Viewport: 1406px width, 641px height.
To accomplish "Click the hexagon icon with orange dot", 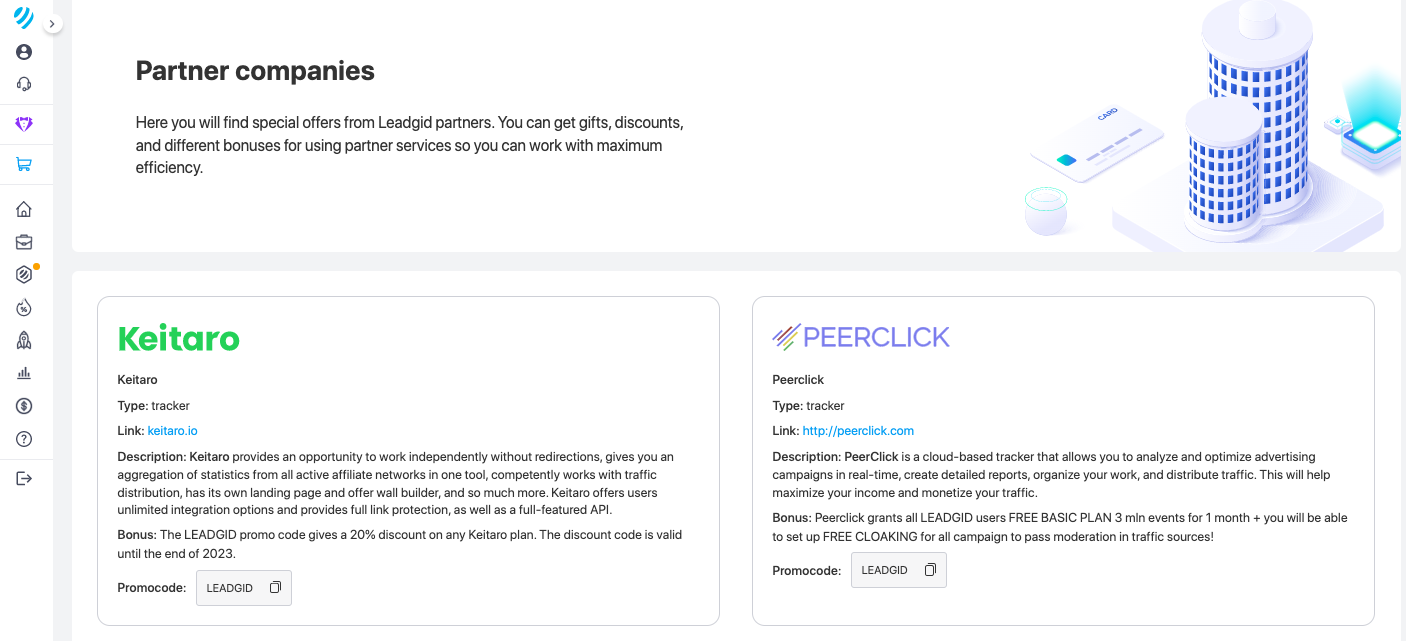I will click(x=25, y=274).
